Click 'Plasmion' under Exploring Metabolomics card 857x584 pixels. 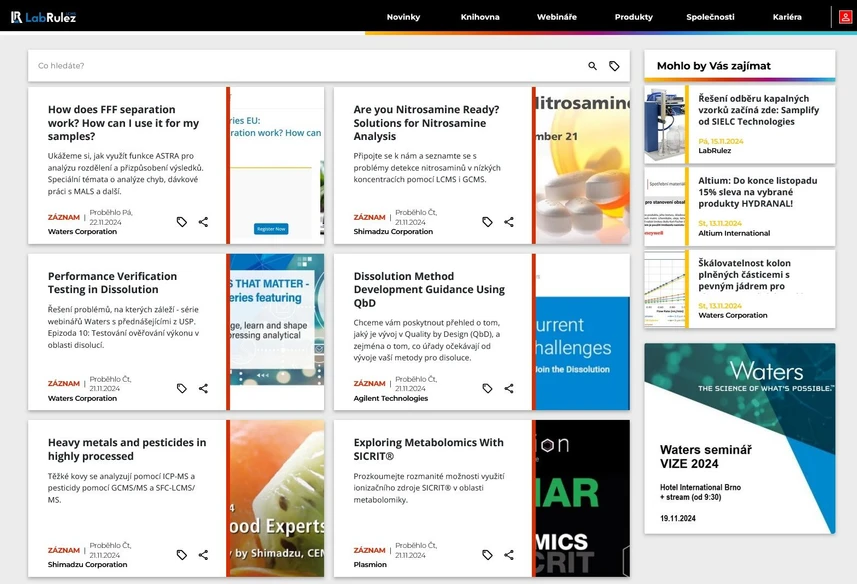(x=370, y=565)
